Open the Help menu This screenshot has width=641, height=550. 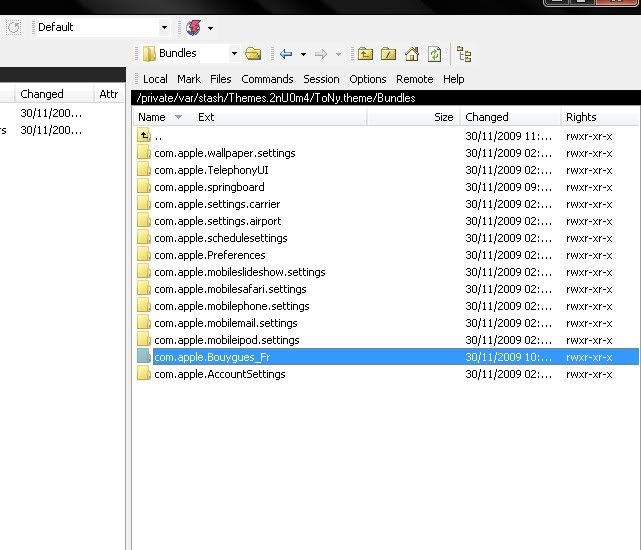[x=454, y=79]
